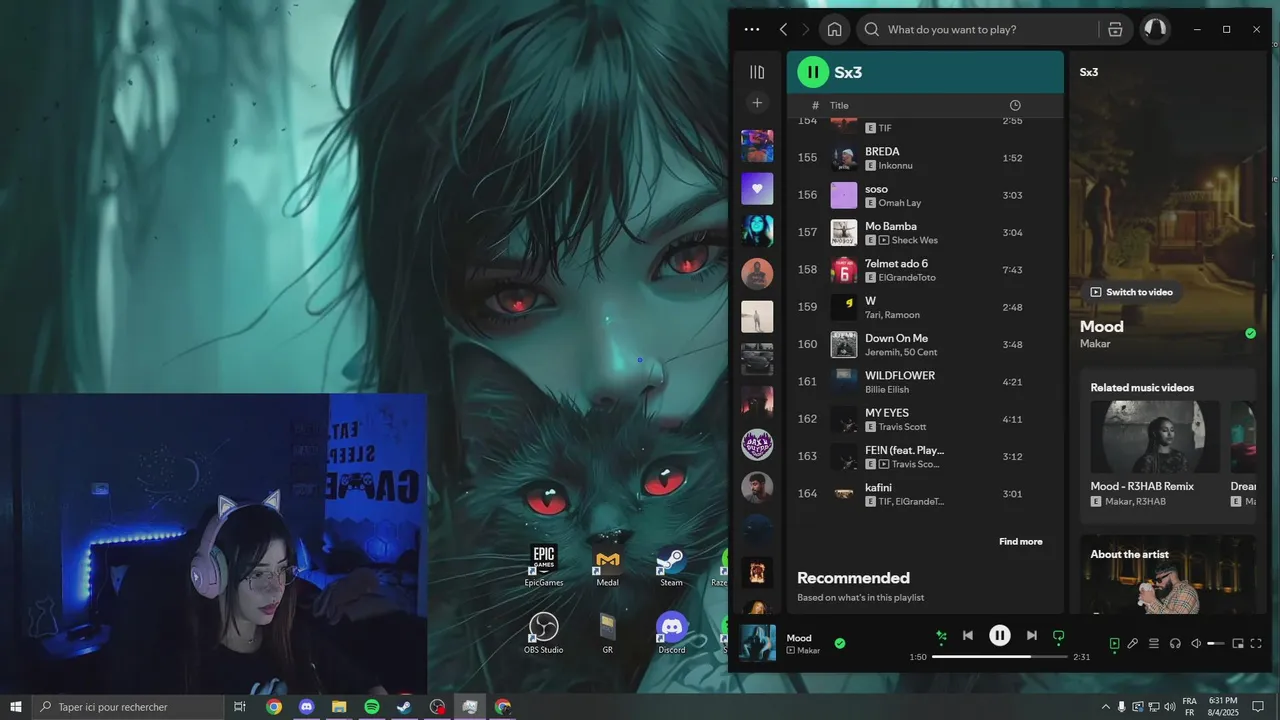Open the Mood - R3HAB Remix video card
1280x720 pixels.
click(1155, 453)
